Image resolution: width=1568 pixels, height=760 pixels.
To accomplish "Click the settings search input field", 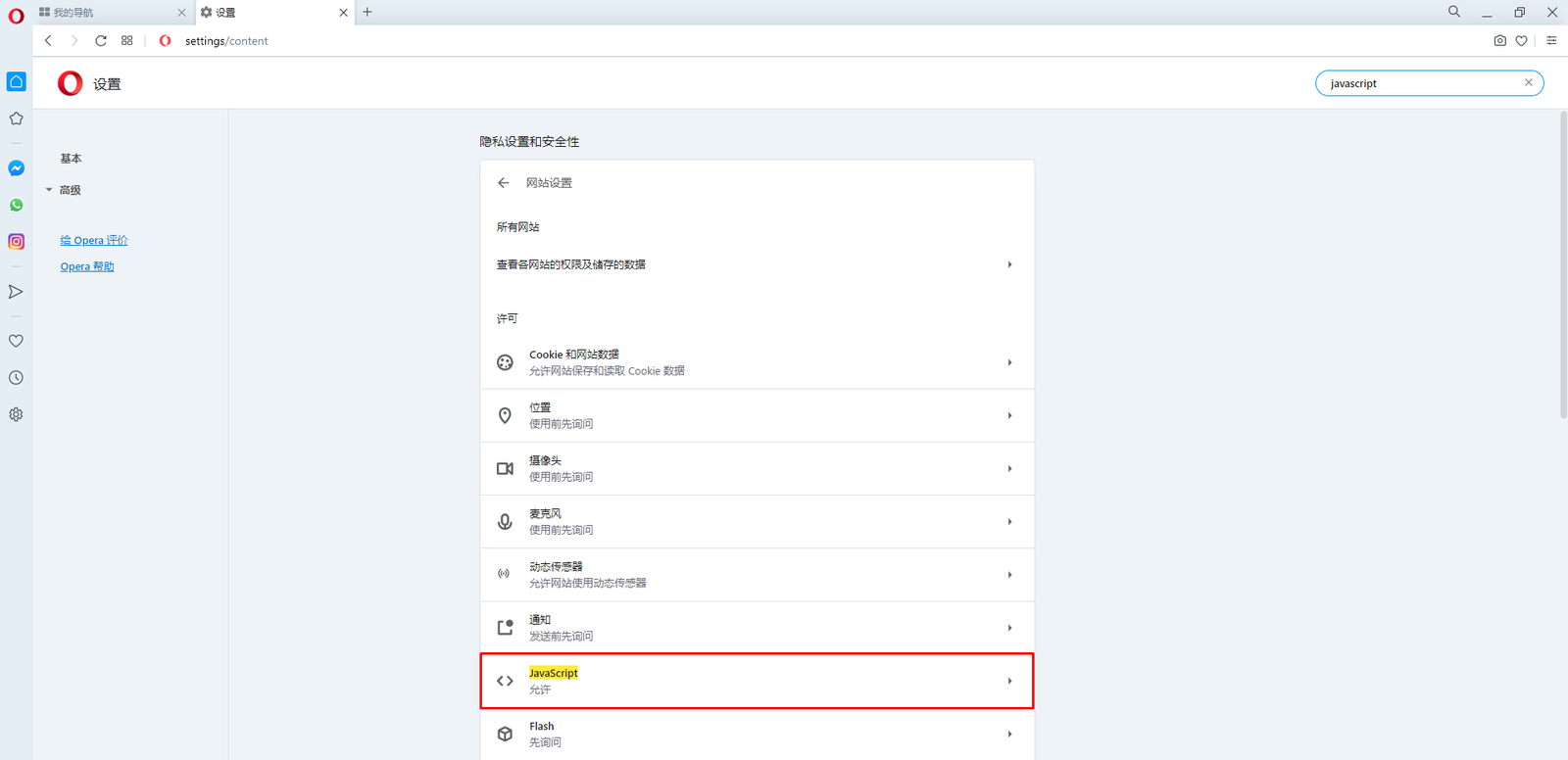I will coord(1419,83).
